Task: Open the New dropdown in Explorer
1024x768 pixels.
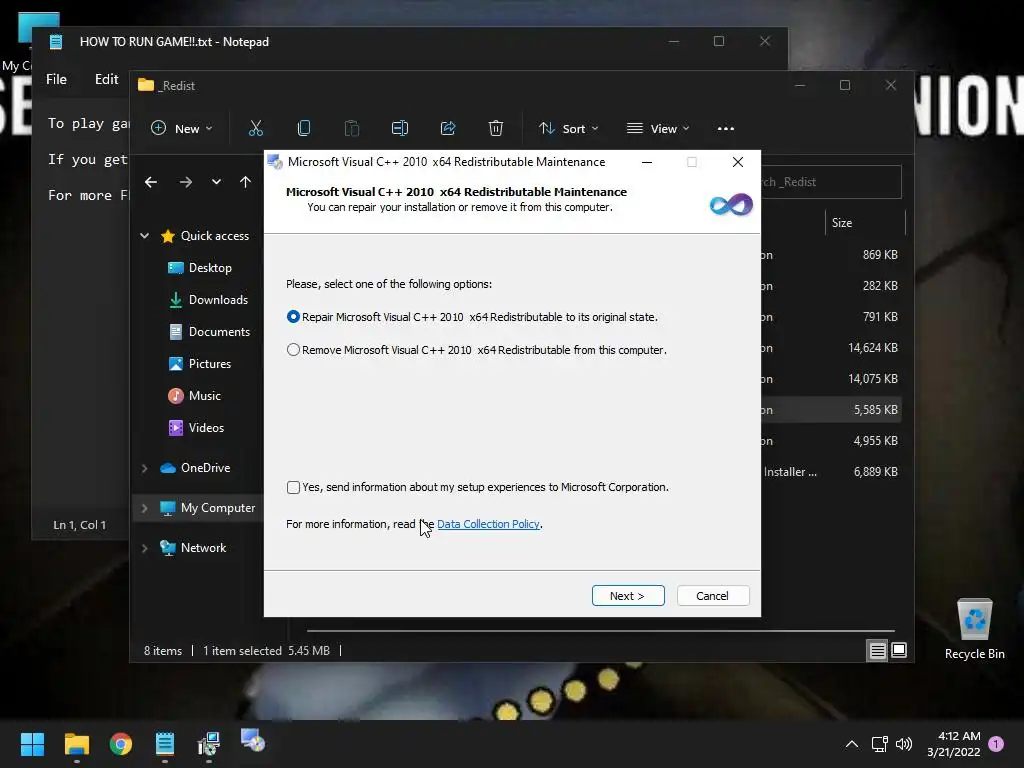Action: 182,129
